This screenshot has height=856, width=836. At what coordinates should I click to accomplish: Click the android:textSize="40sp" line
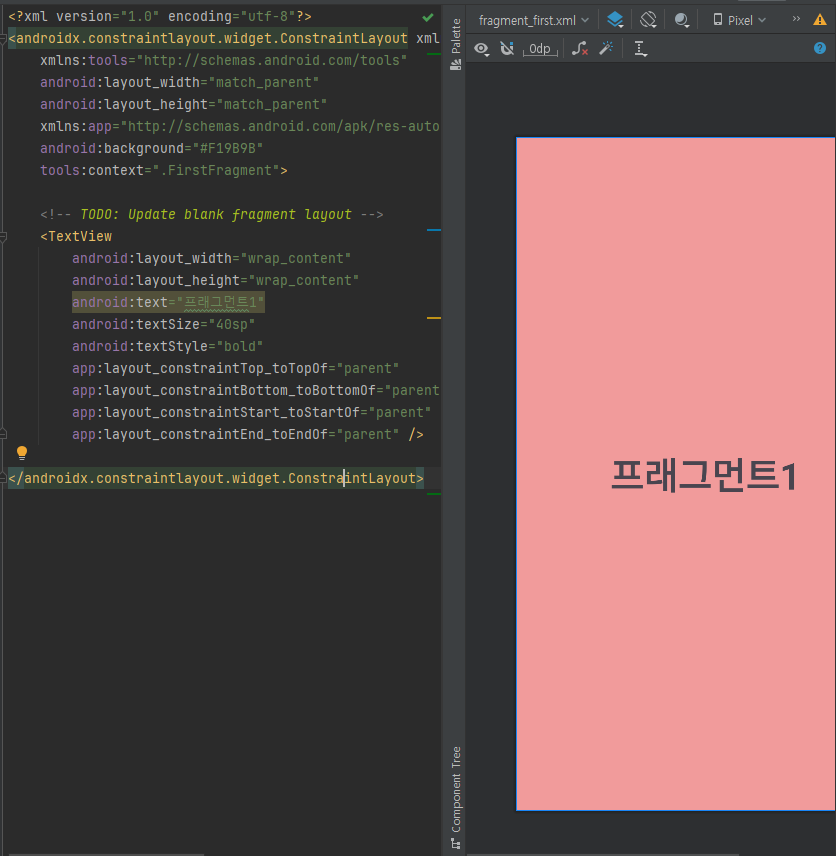point(163,324)
